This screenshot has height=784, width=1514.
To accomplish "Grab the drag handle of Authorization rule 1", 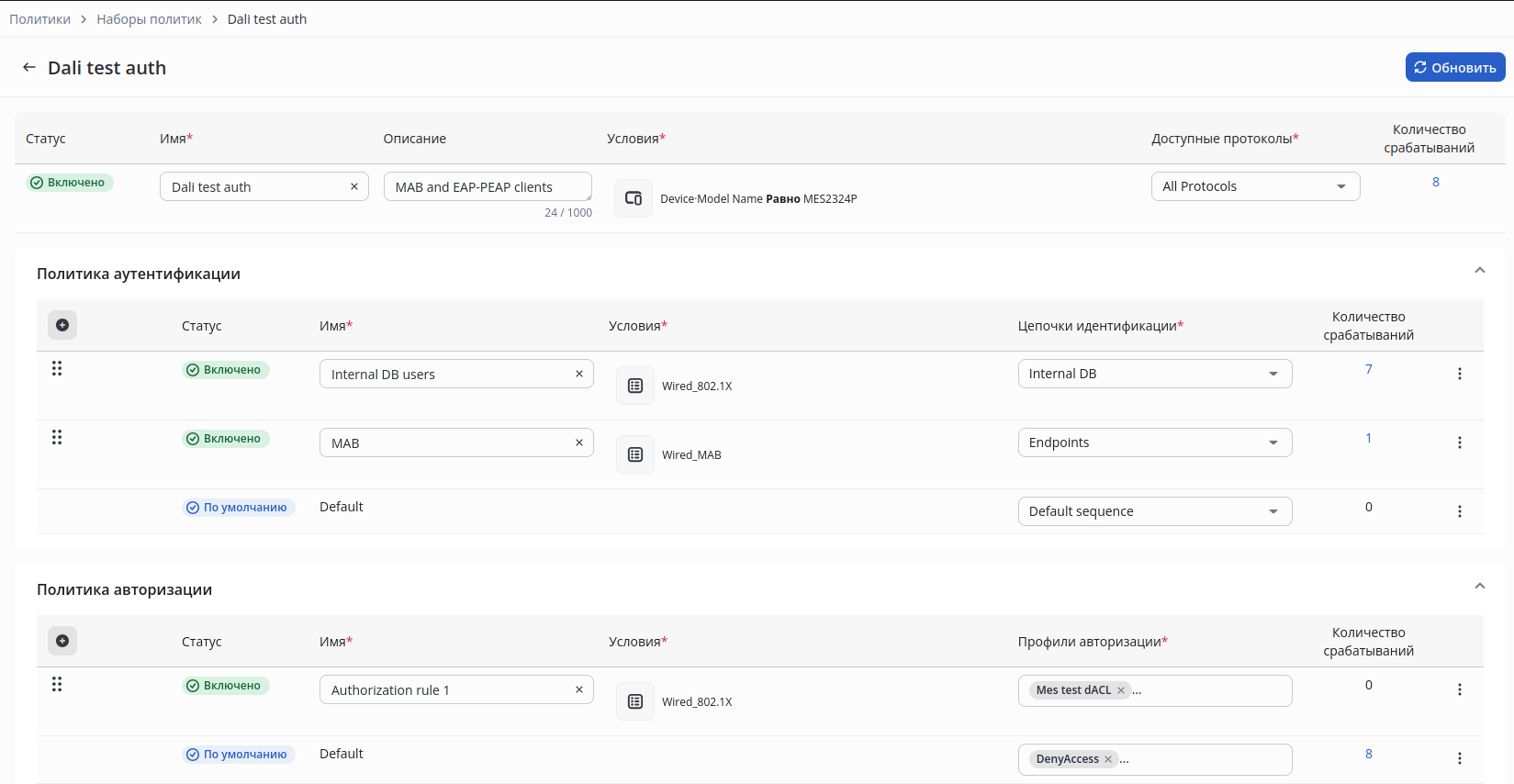I will [57, 684].
